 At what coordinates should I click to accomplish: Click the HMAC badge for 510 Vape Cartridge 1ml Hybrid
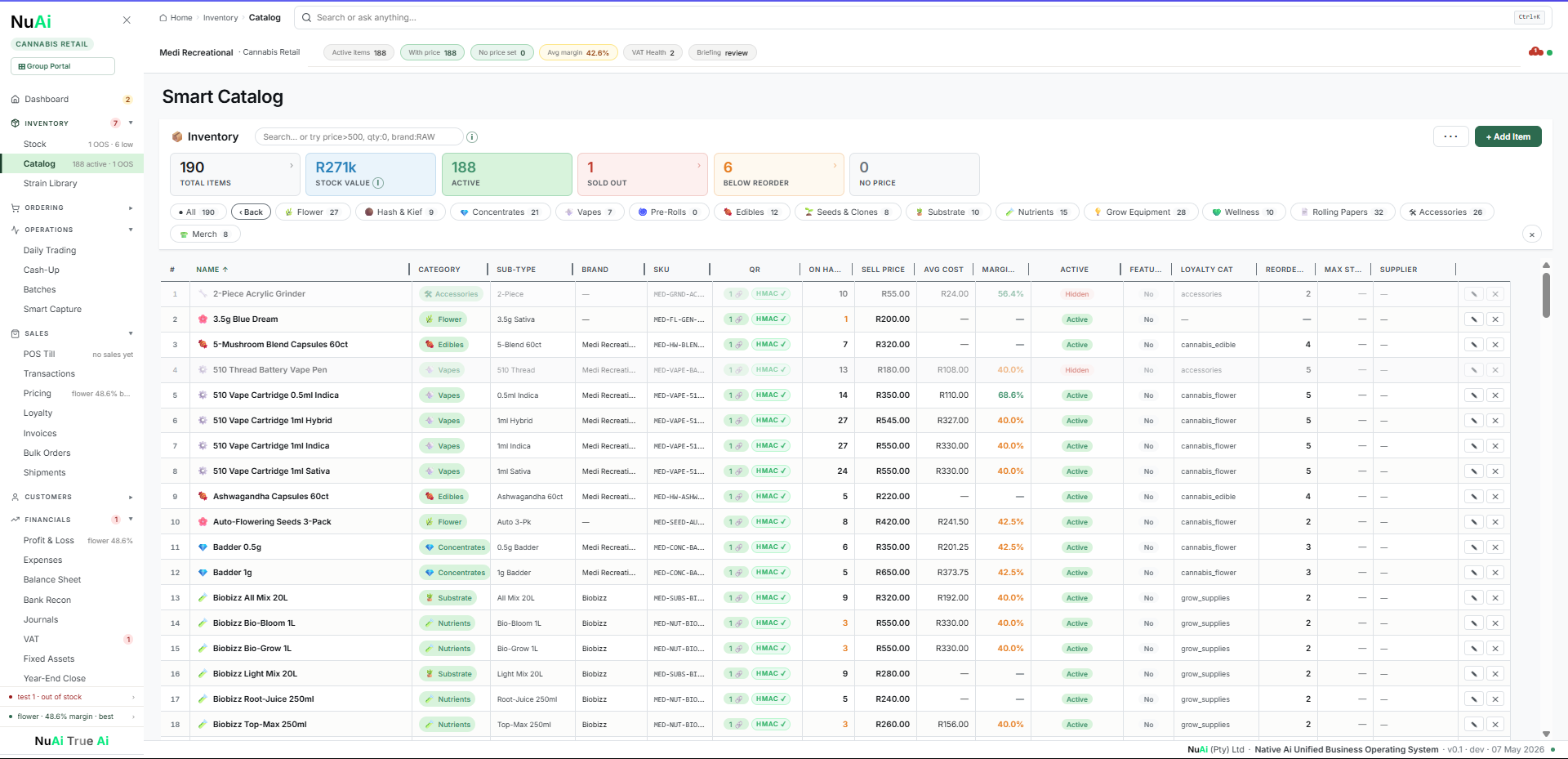pos(770,421)
